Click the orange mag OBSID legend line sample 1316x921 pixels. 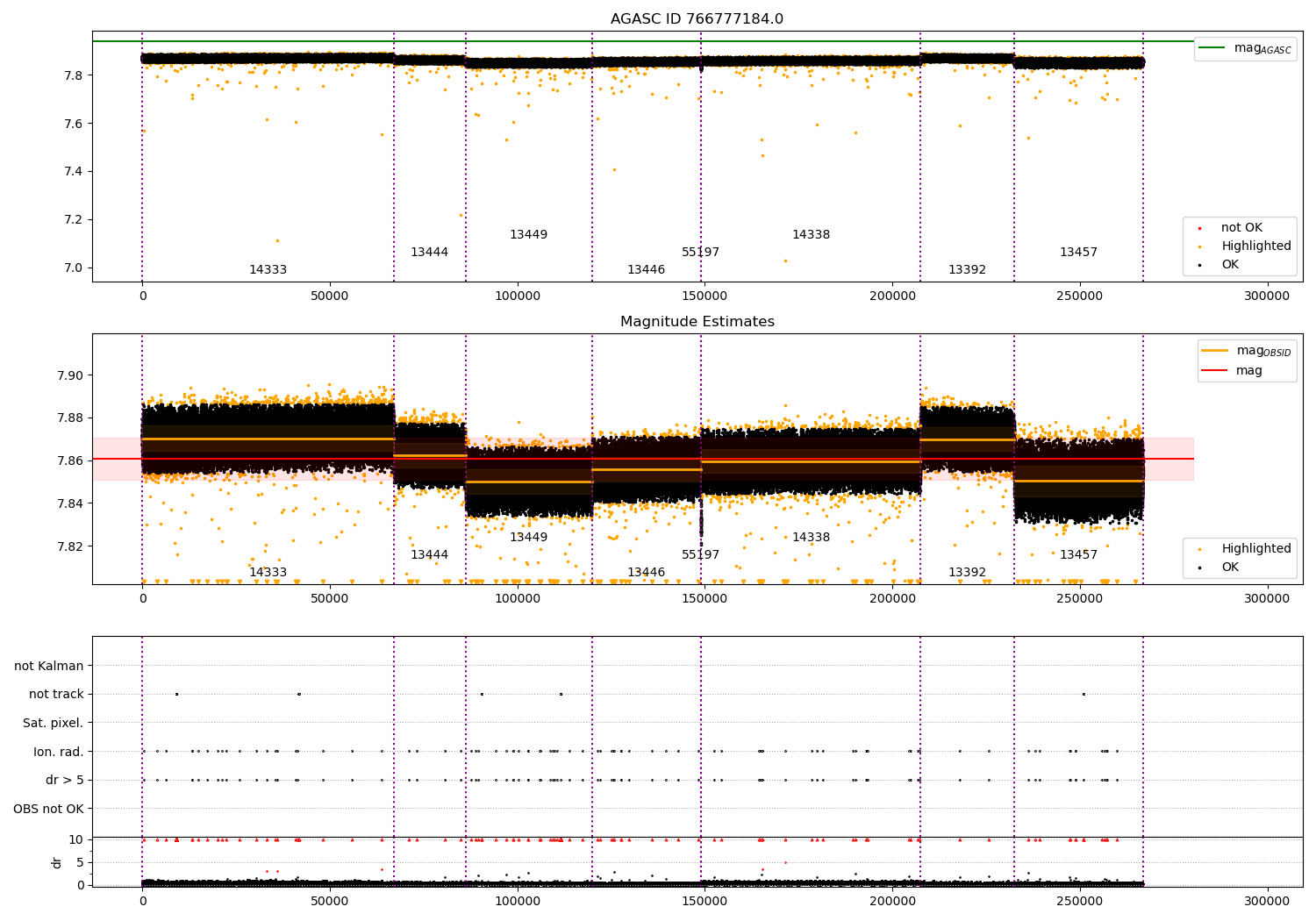click(x=1215, y=351)
